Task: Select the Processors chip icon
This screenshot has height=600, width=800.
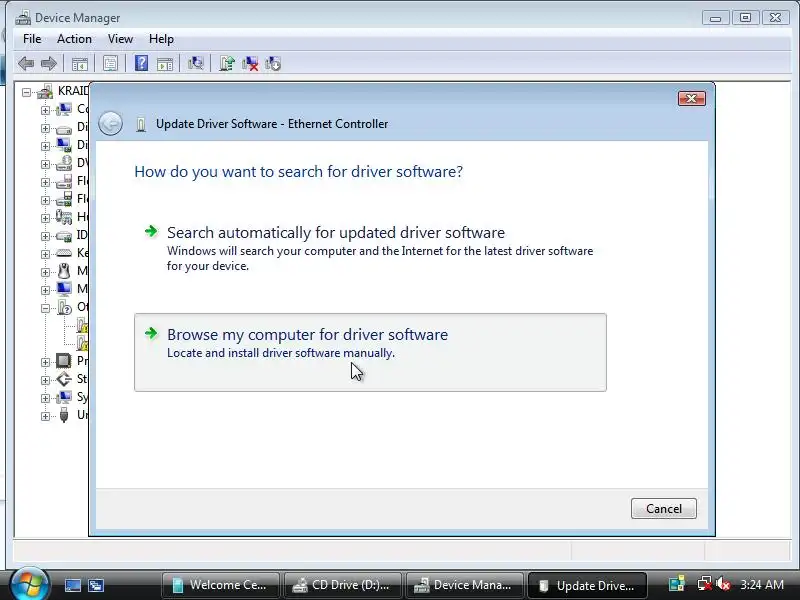Action: click(64, 361)
